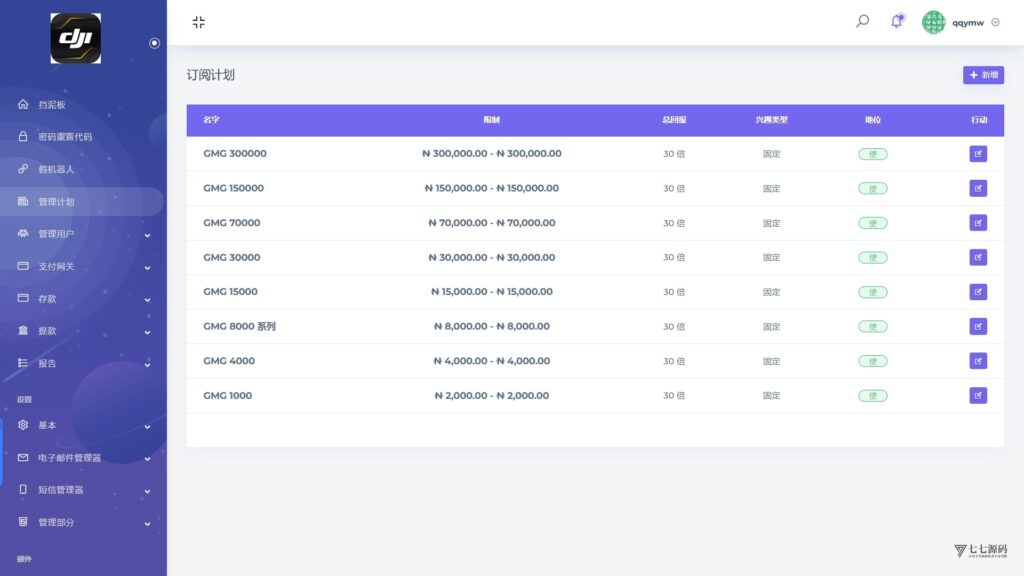Open the GMG 8000 系列 plan name
Image resolution: width=1024 pixels, height=576 pixels.
239,327
